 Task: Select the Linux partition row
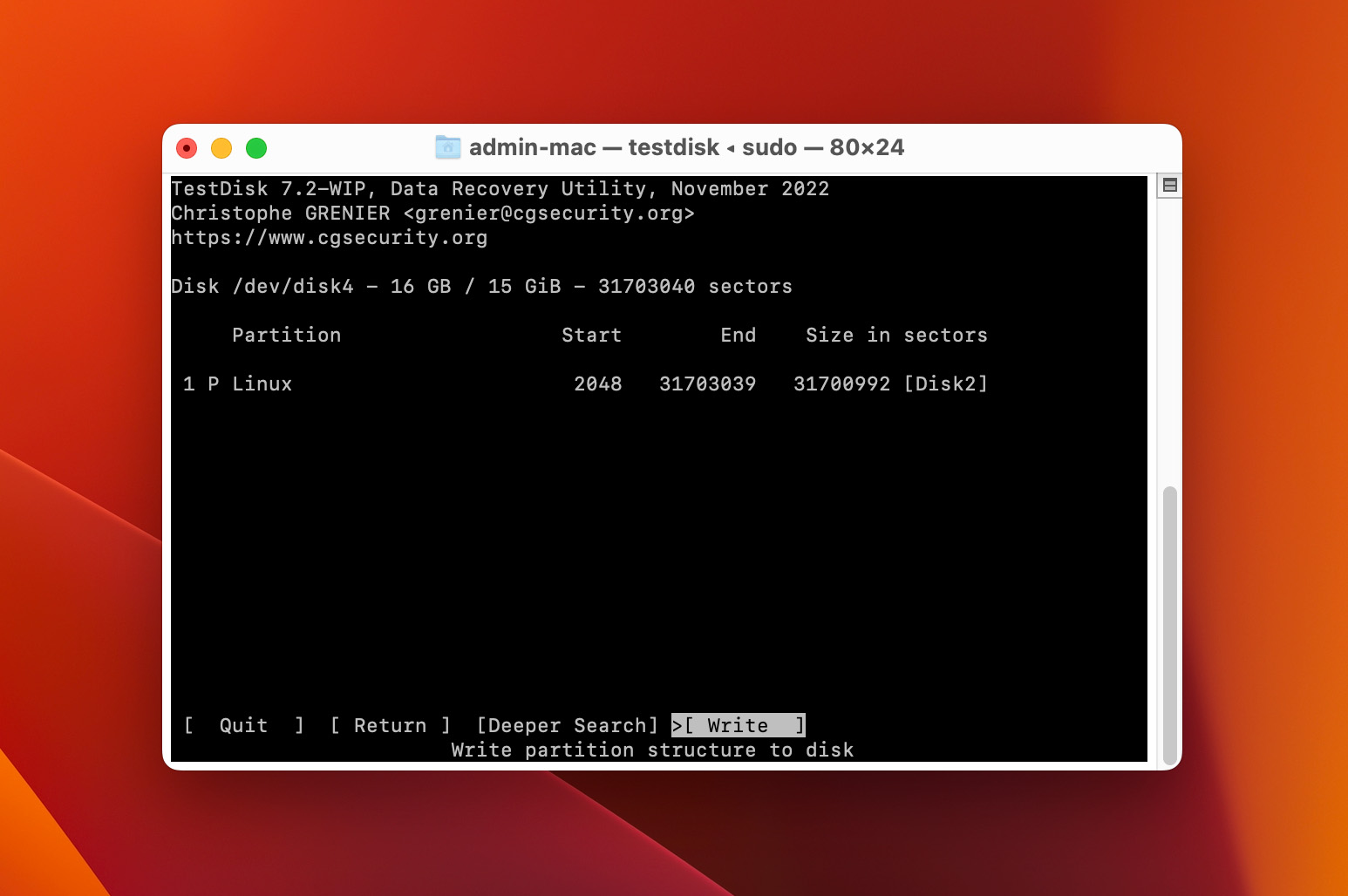coord(585,384)
